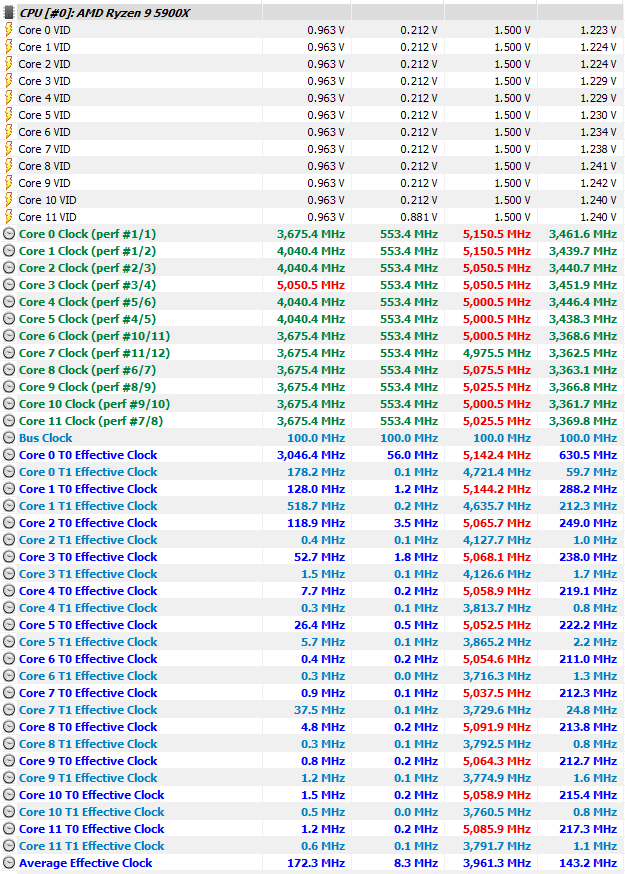Viewport: 625px width, 874px height.
Task: Click the clock icon for Core 9 T1 Effective Clock
Action: (x=9, y=778)
